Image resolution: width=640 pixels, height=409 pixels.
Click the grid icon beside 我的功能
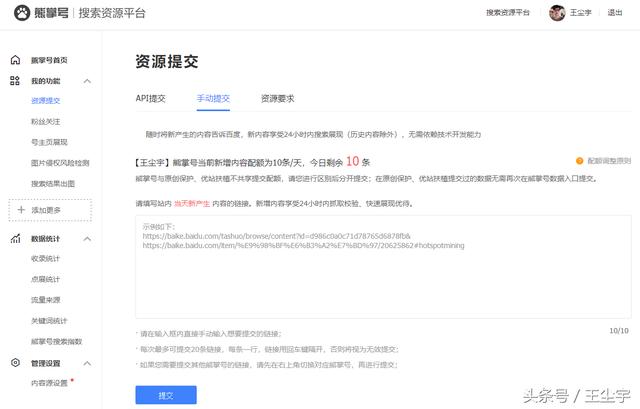tap(15, 80)
